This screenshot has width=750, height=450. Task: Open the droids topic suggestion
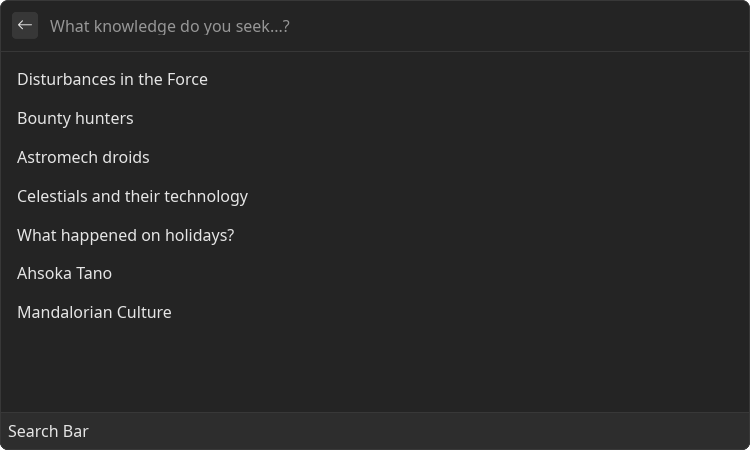pyautogui.click(x=375, y=157)
